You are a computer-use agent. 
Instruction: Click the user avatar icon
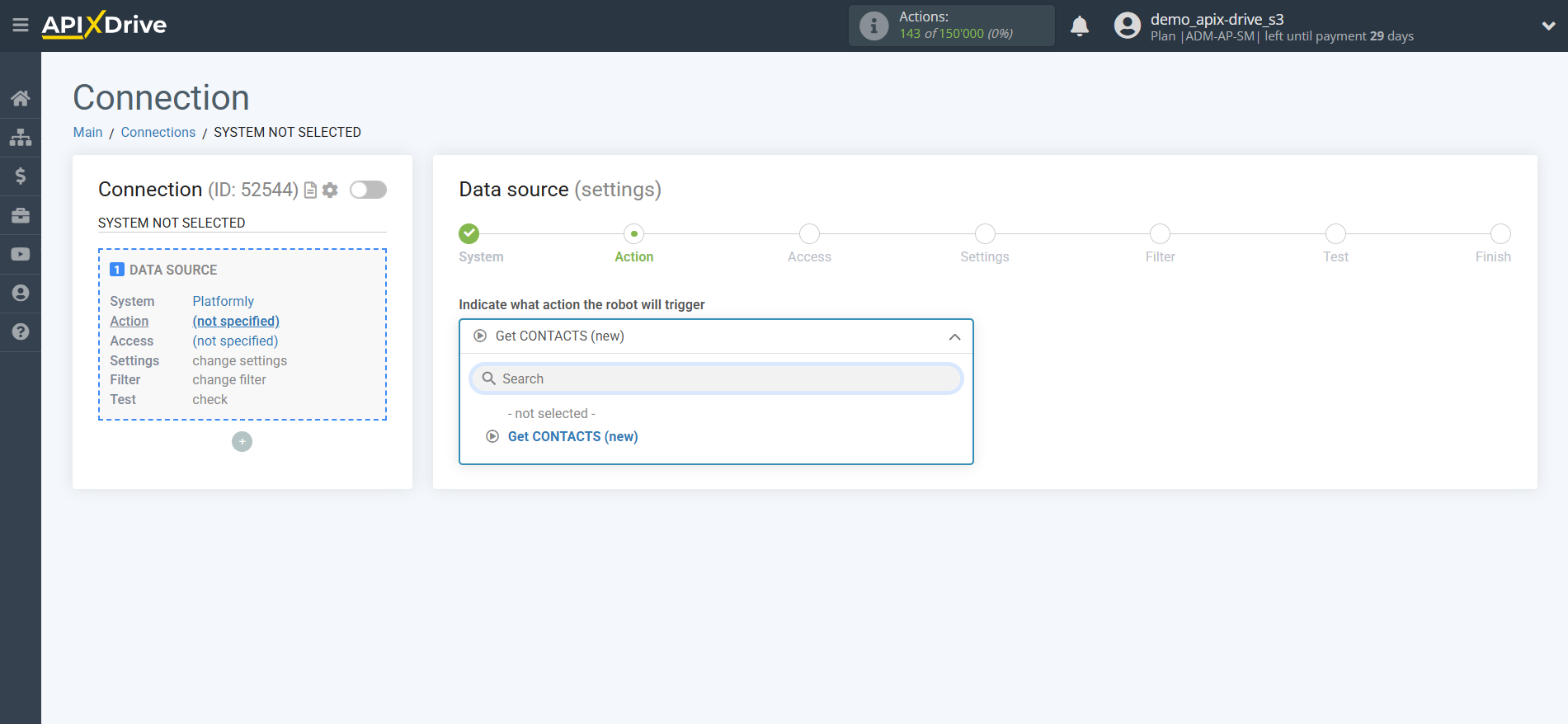pos(1127,26)
